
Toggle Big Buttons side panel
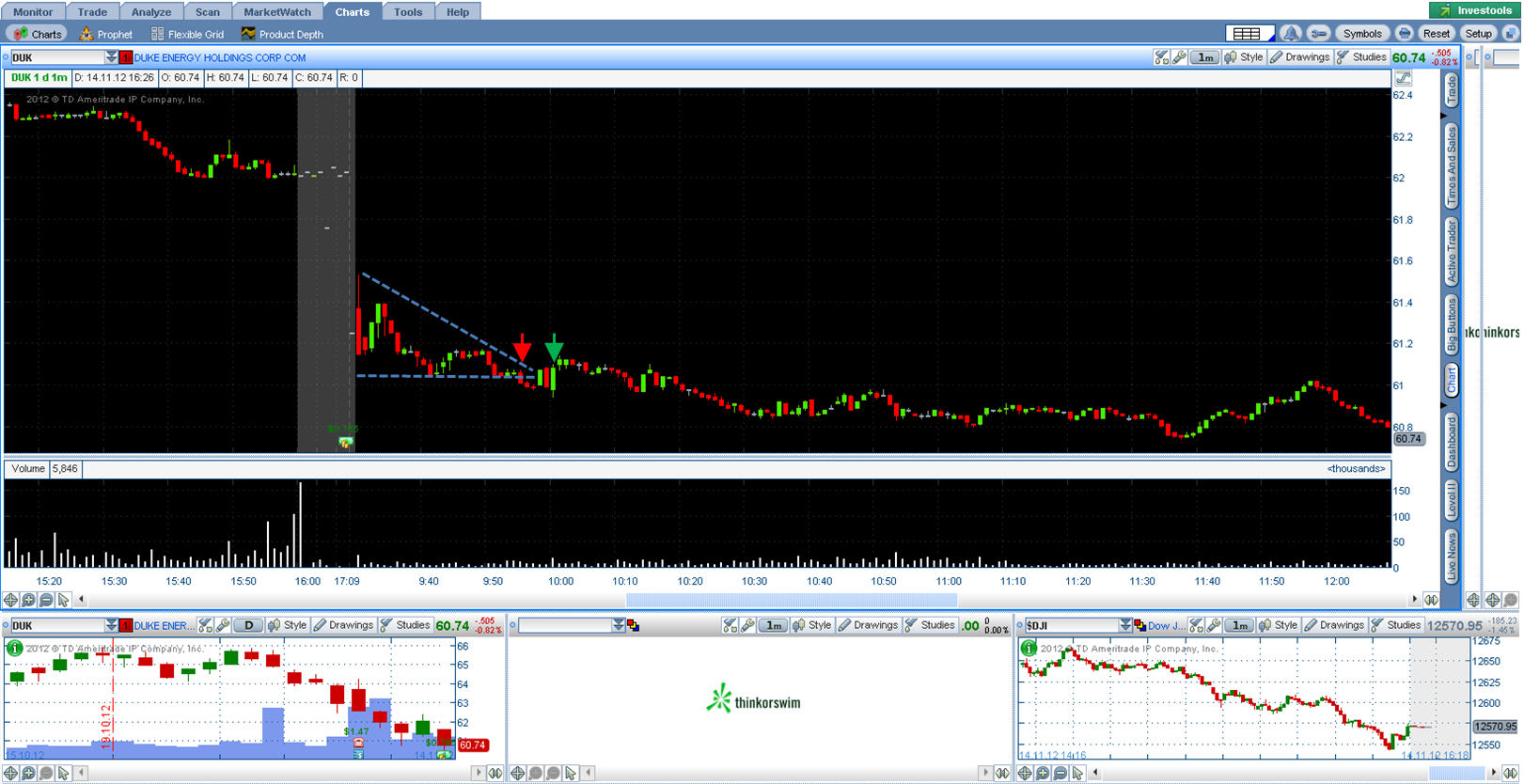tap(1452, 324)
